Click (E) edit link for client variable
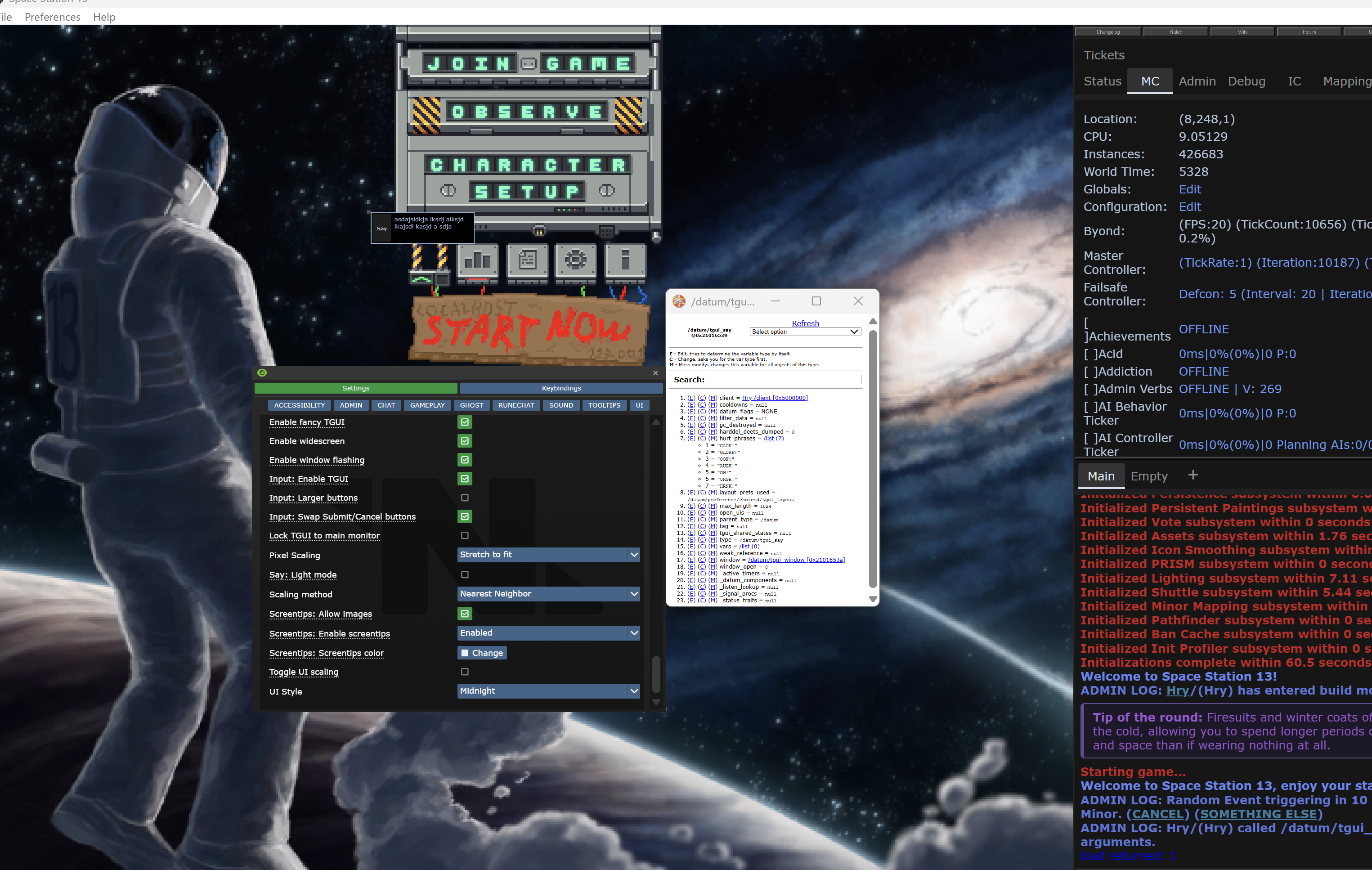1372x870 pixels. (691, 398)
